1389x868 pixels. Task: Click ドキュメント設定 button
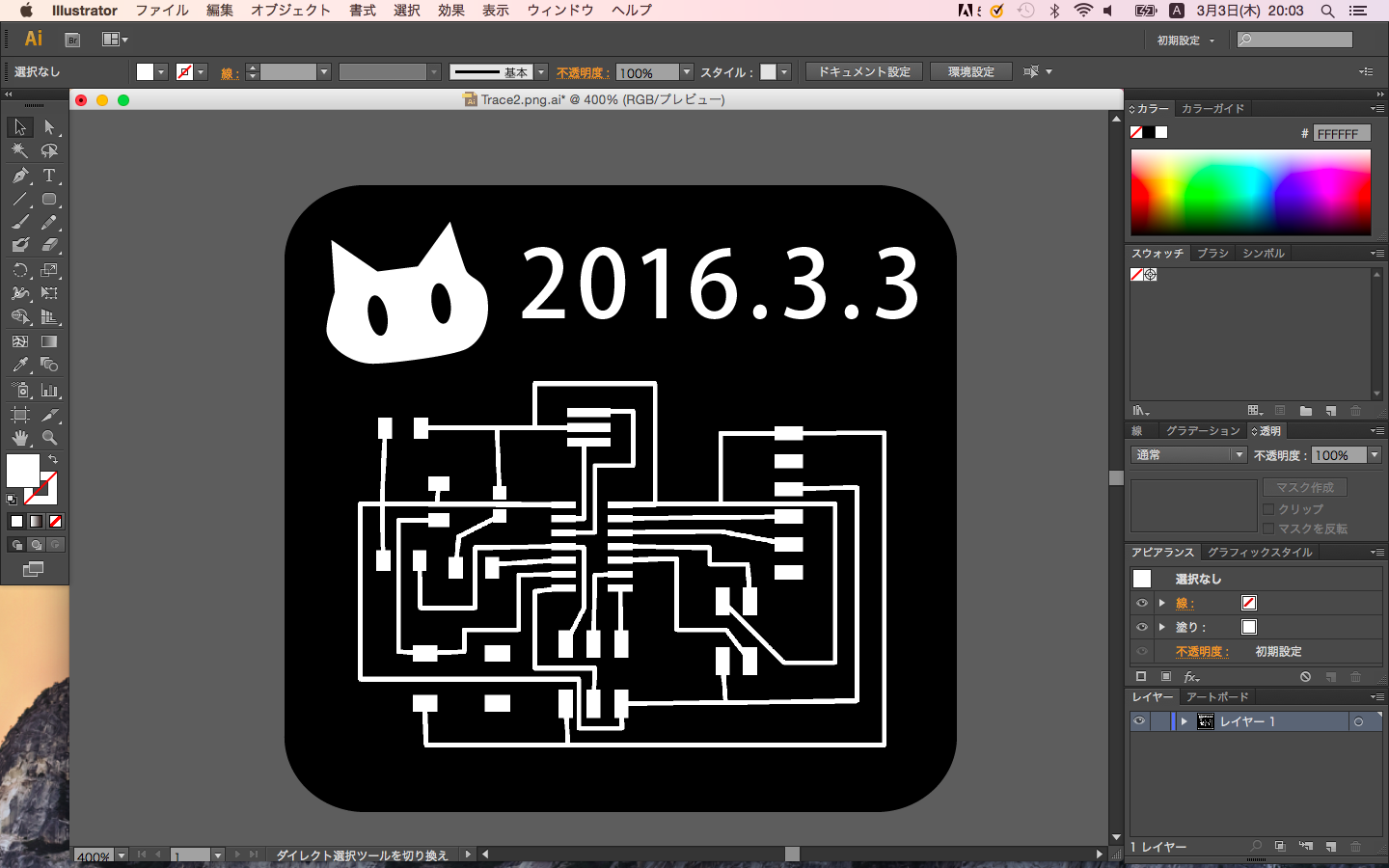click(x=864, y=72)
